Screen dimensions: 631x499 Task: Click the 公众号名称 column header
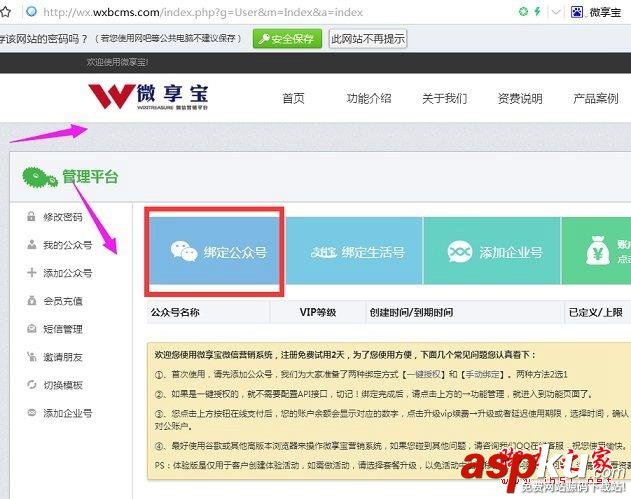175,312
